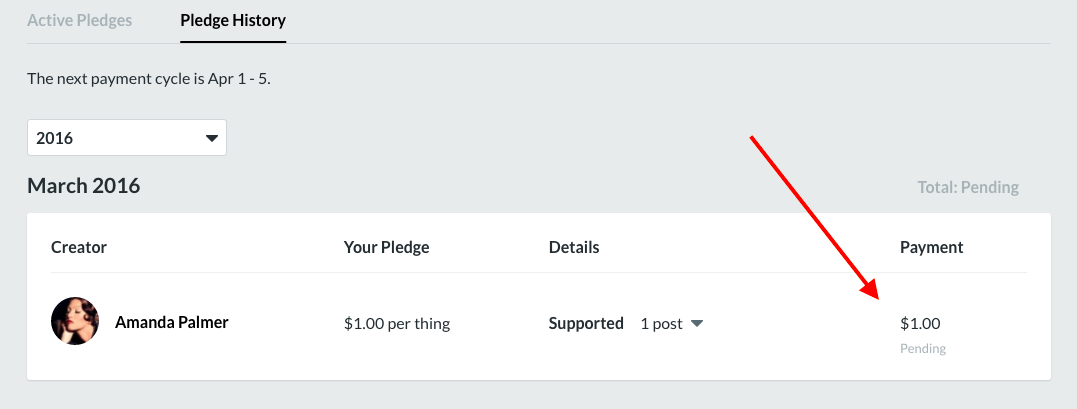Click the Creator column header
The height and width of the screenshot is (409, 1077).
click(79, 247)
